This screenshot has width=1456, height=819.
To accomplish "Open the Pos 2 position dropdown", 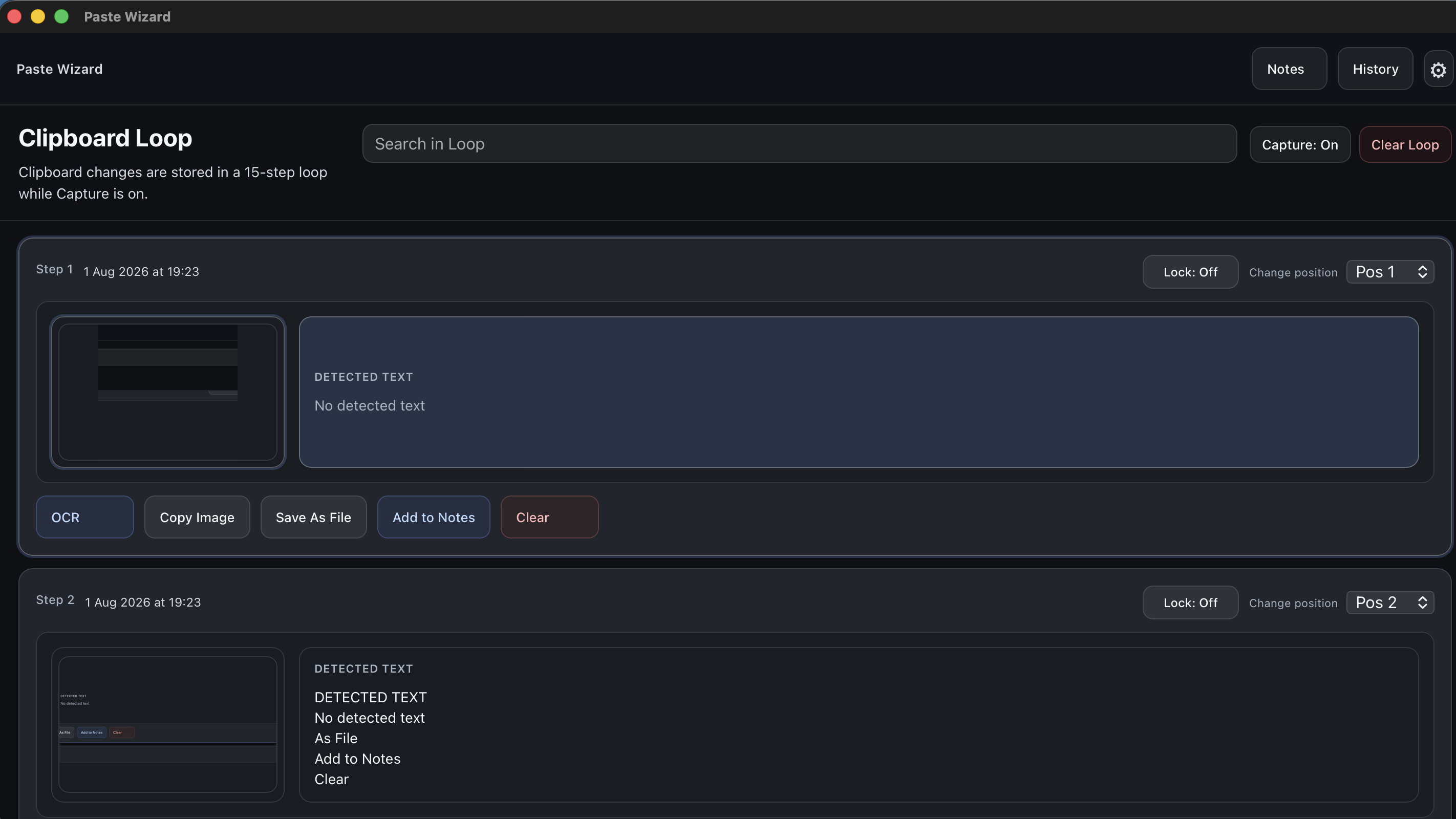I will (x=1390, y=602).
